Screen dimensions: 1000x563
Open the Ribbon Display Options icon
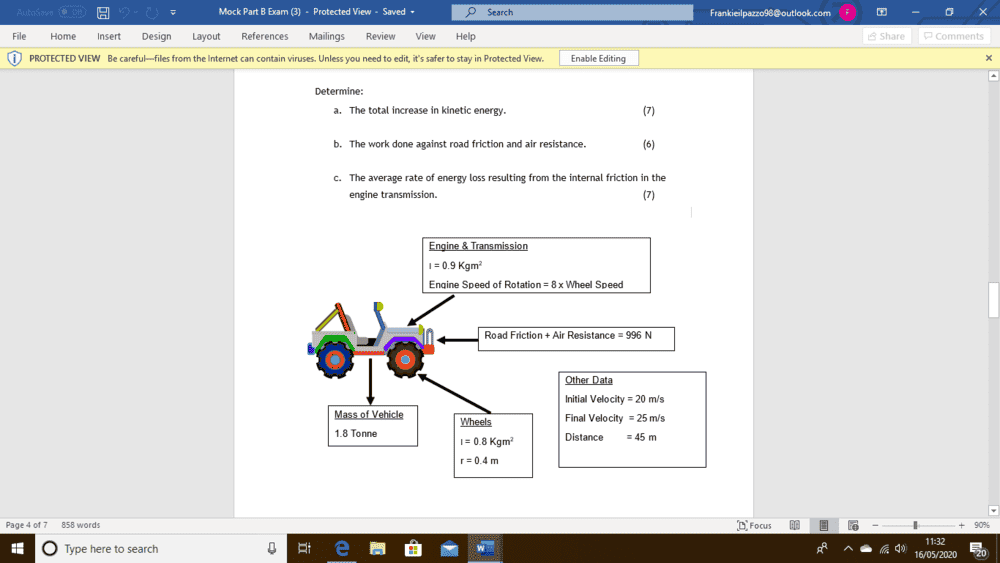tap(882, 13)
